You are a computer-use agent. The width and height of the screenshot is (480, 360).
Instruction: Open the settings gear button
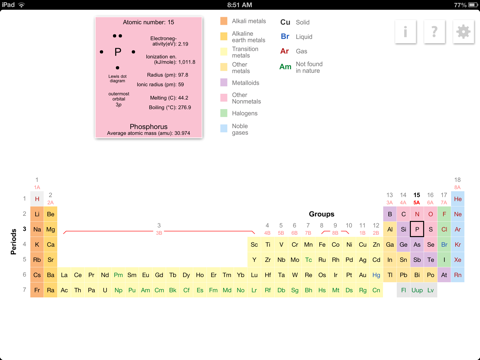pos(463,32)
